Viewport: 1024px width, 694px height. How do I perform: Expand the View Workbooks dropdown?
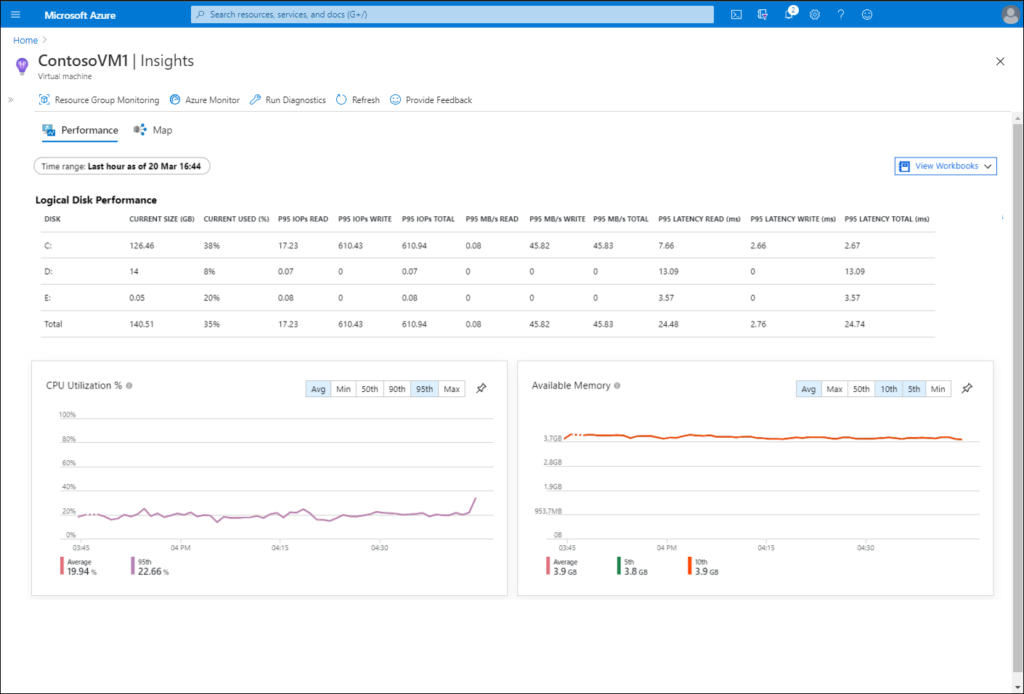(945, 166)
